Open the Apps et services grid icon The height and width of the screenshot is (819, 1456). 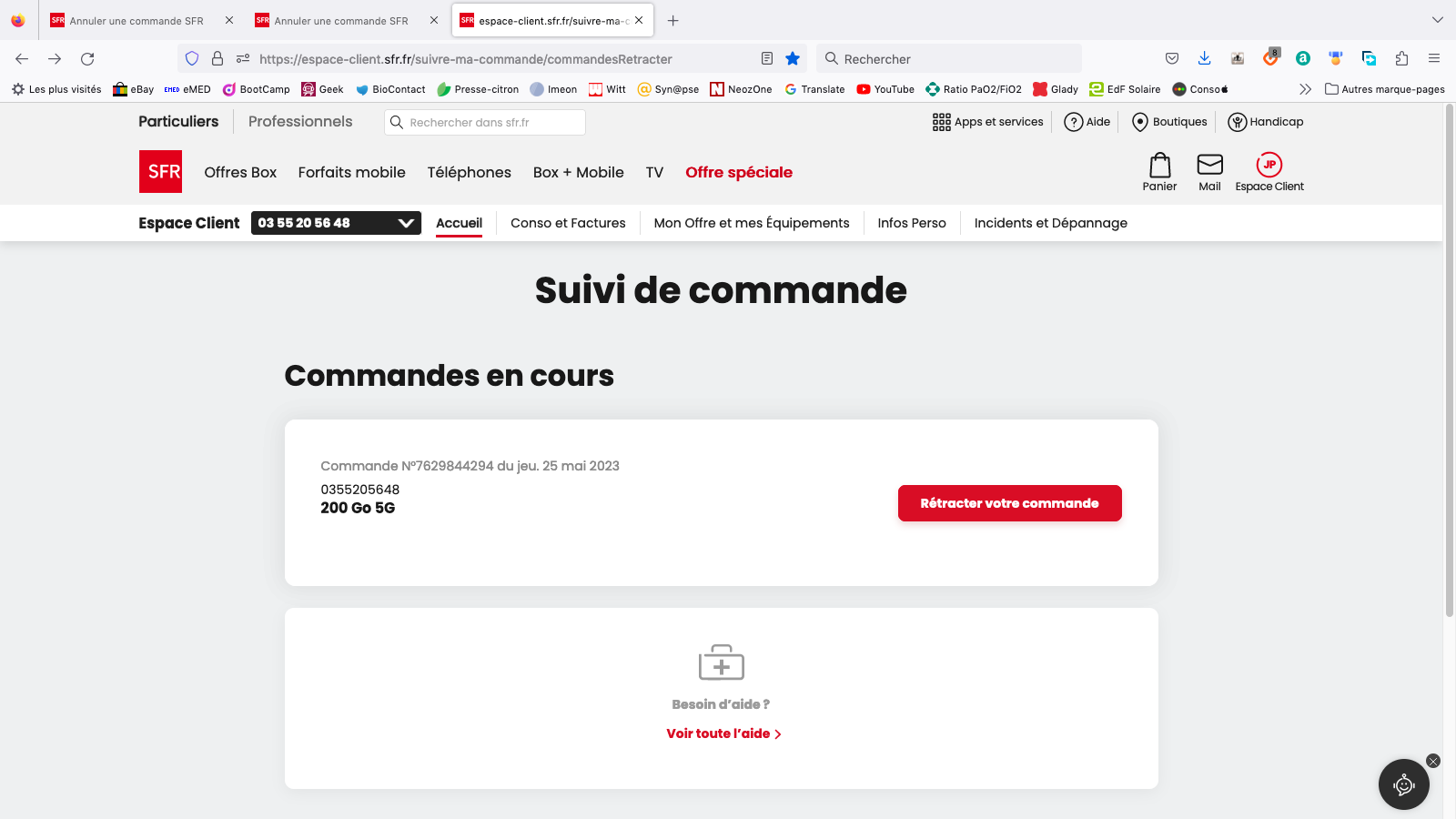pos(941,122)
